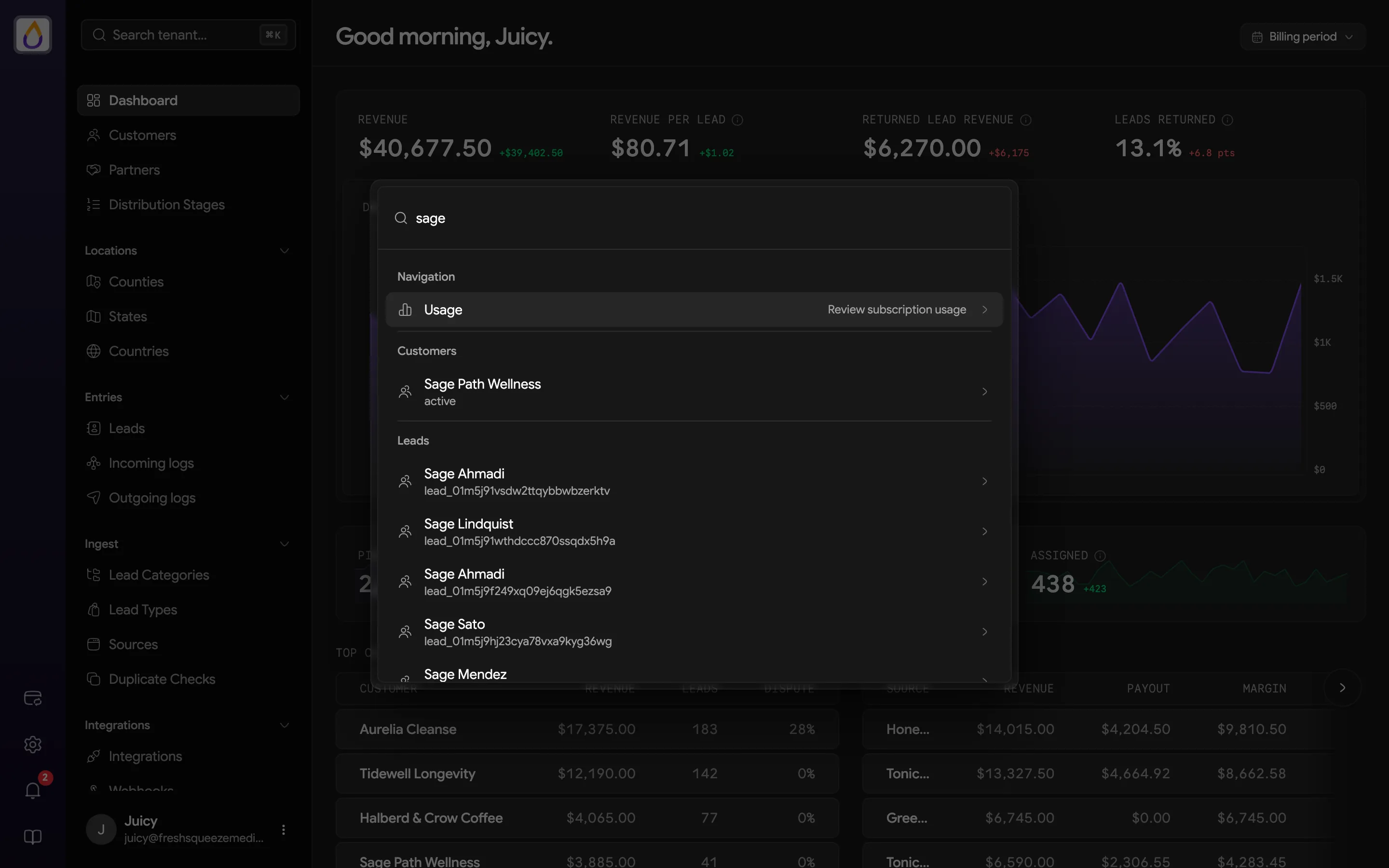
Task: Click the Revenue Per Lead info icon
Action: click(737, 120)
